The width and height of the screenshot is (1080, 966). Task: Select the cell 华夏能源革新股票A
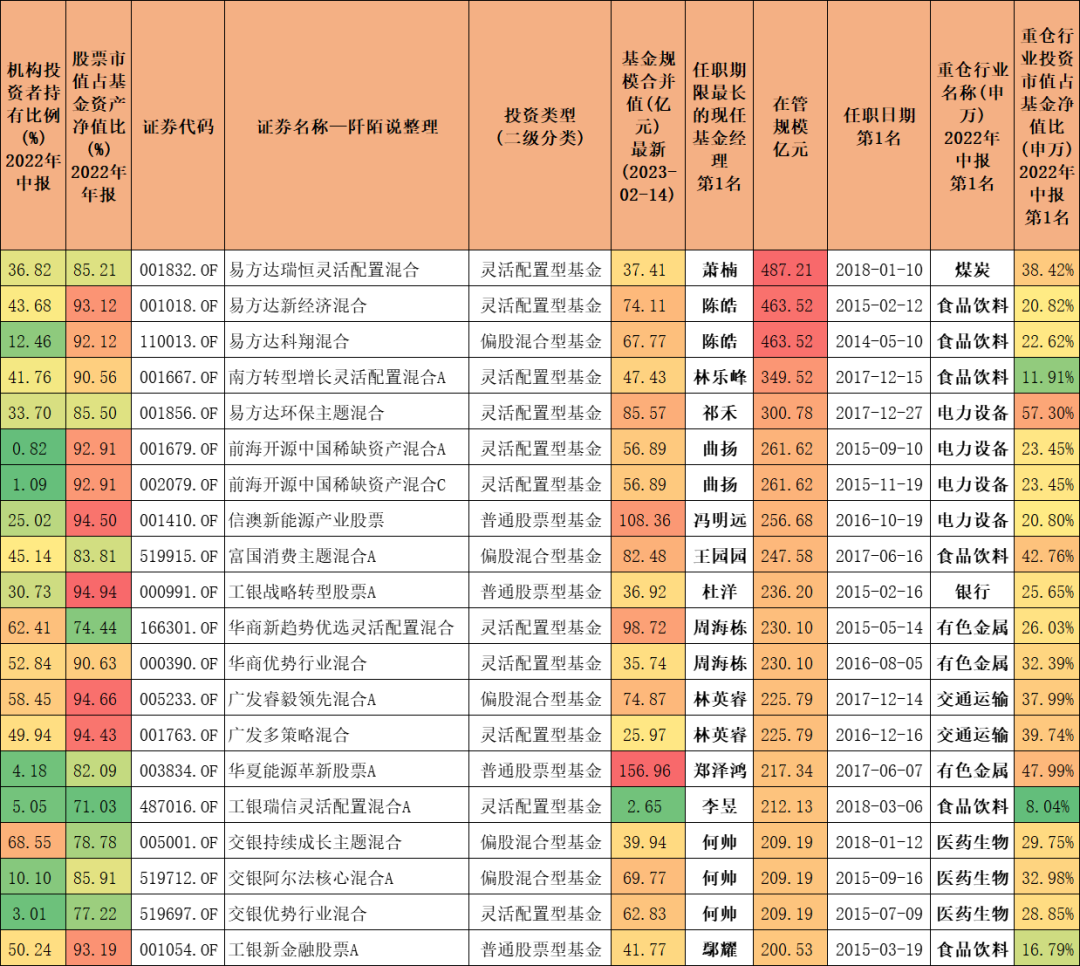tap(346, 771)
